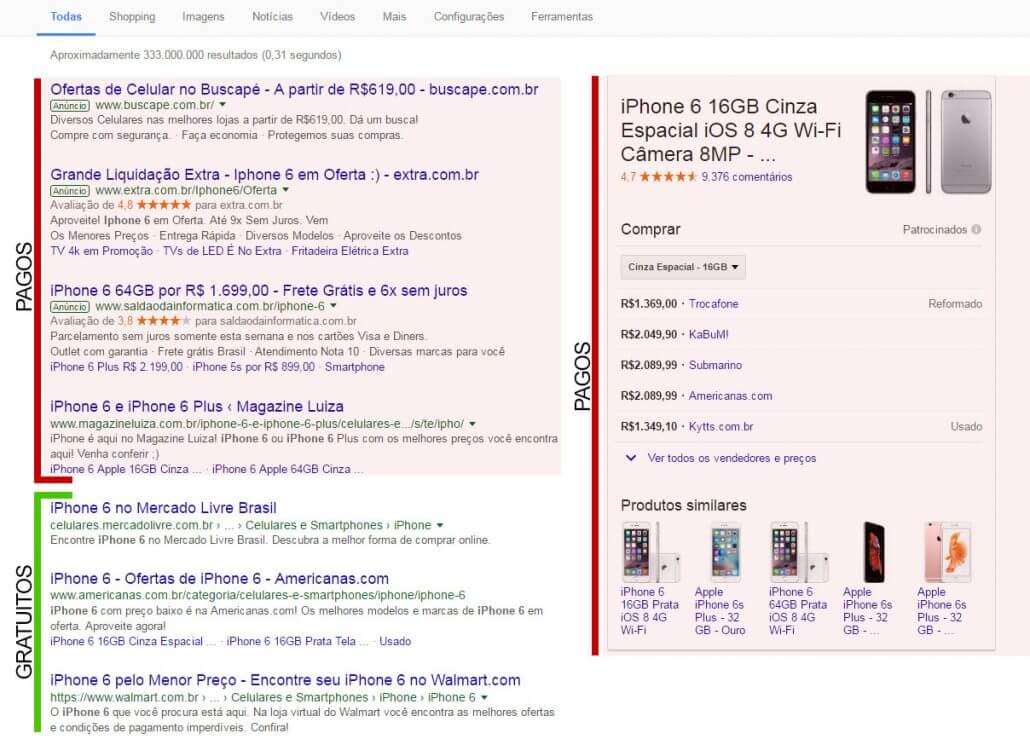Open iPhone 6 no Mercado Livre Brasil result
The image size is (1030, 739).
(x=163, y=508)
